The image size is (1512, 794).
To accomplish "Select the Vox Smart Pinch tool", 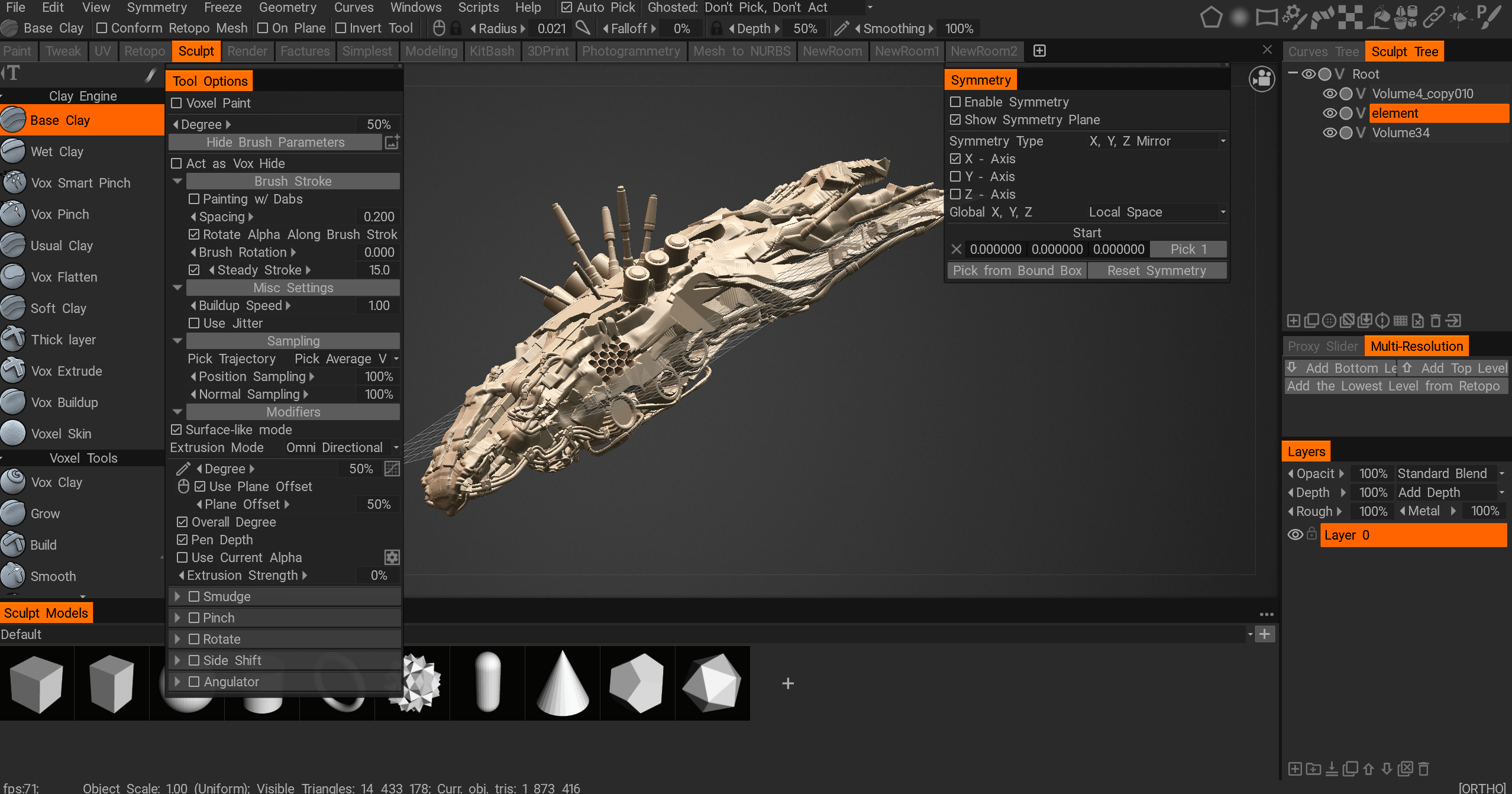I will click(82, 183).
